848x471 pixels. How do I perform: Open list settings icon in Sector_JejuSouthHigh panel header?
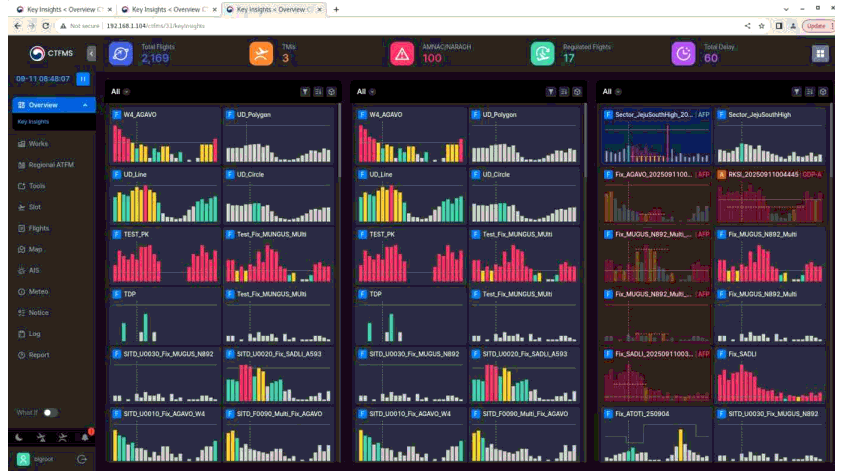(810, 92)
